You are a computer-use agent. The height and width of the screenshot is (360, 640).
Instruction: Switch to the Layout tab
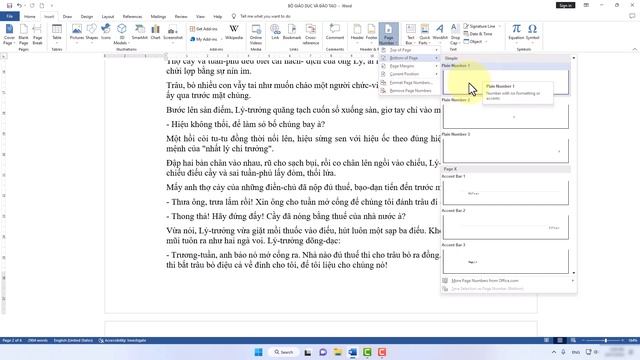point(108,16)
